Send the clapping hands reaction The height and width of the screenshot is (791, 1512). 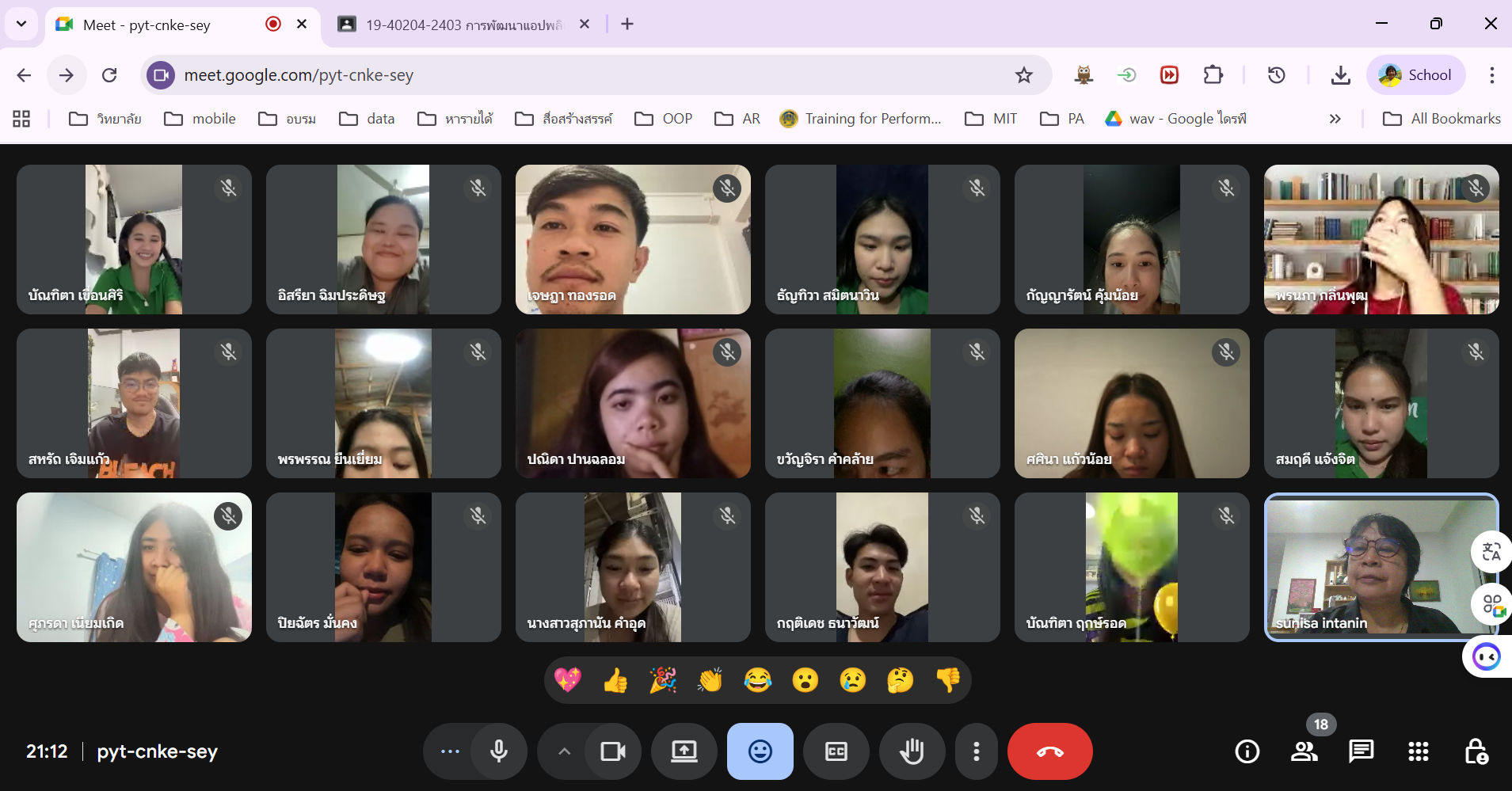[710, 680]
